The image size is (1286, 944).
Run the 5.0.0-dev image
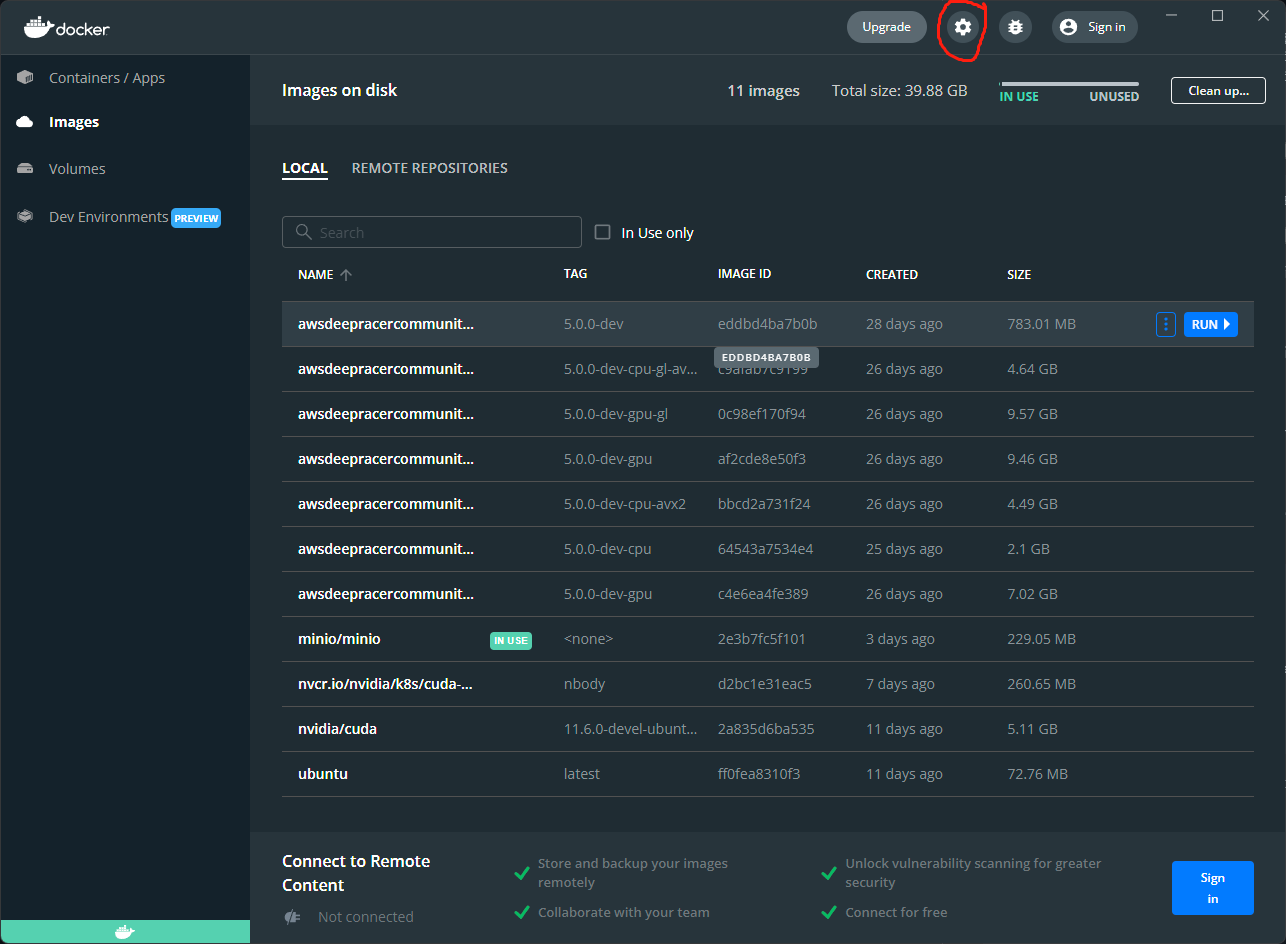tap(1211, 324)
